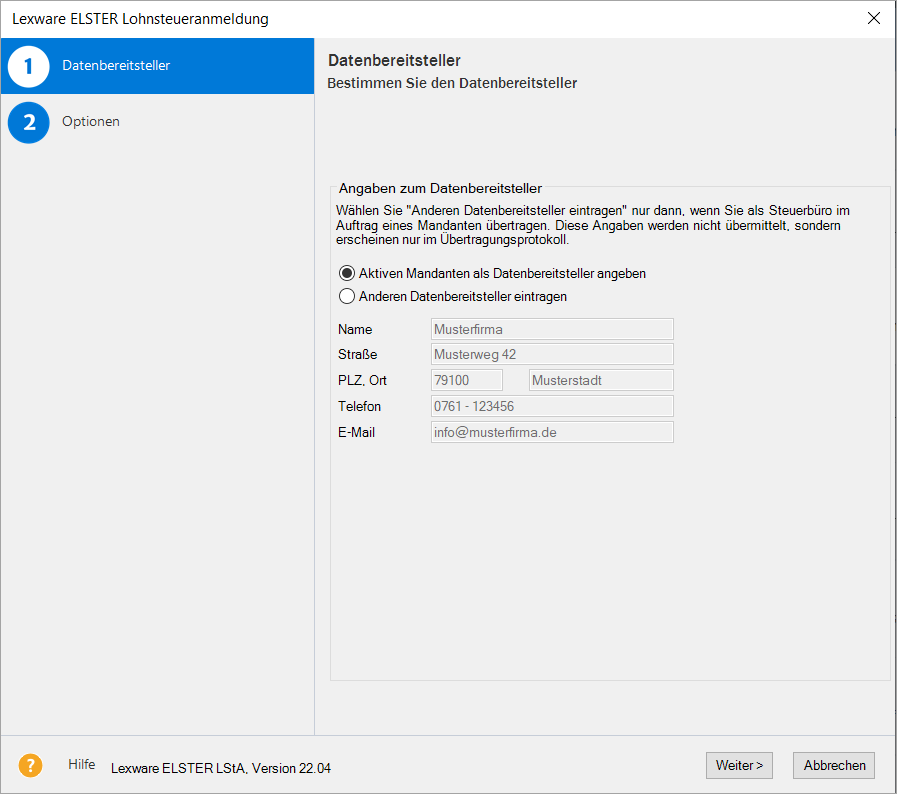Click the Abbrechen button
This screenshot has width=897, height=794.
[834, 765]
